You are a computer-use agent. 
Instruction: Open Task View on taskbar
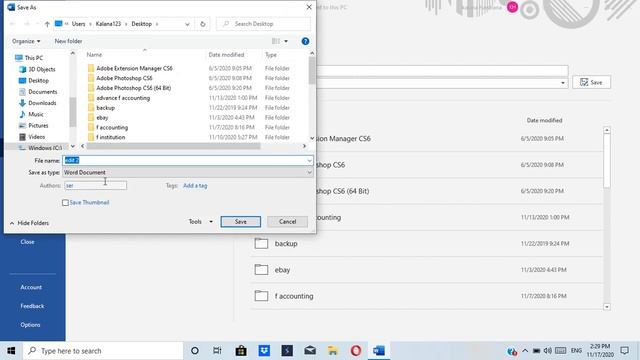click(217, 351)
